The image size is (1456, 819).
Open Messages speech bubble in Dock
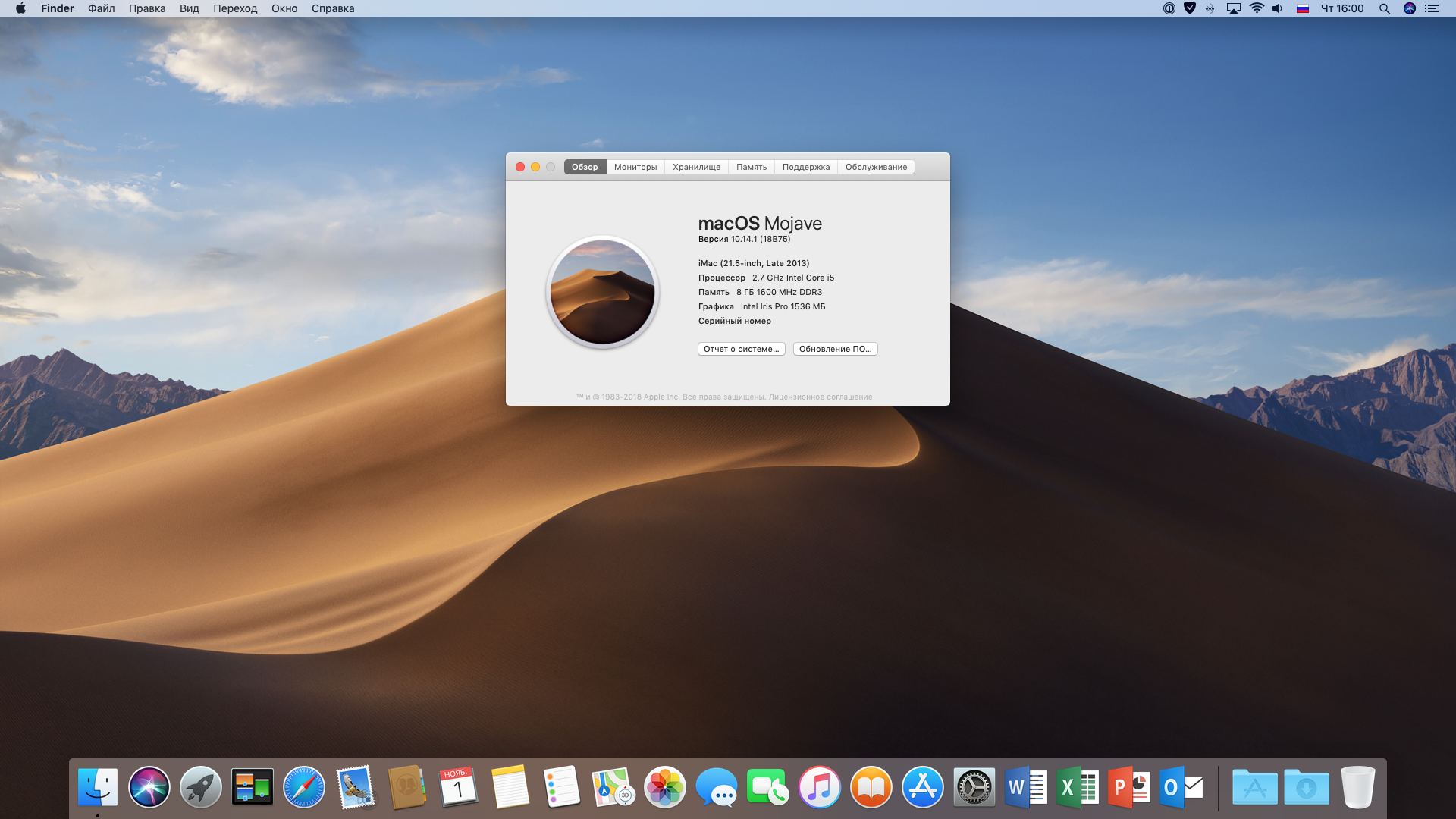point(717,787)
